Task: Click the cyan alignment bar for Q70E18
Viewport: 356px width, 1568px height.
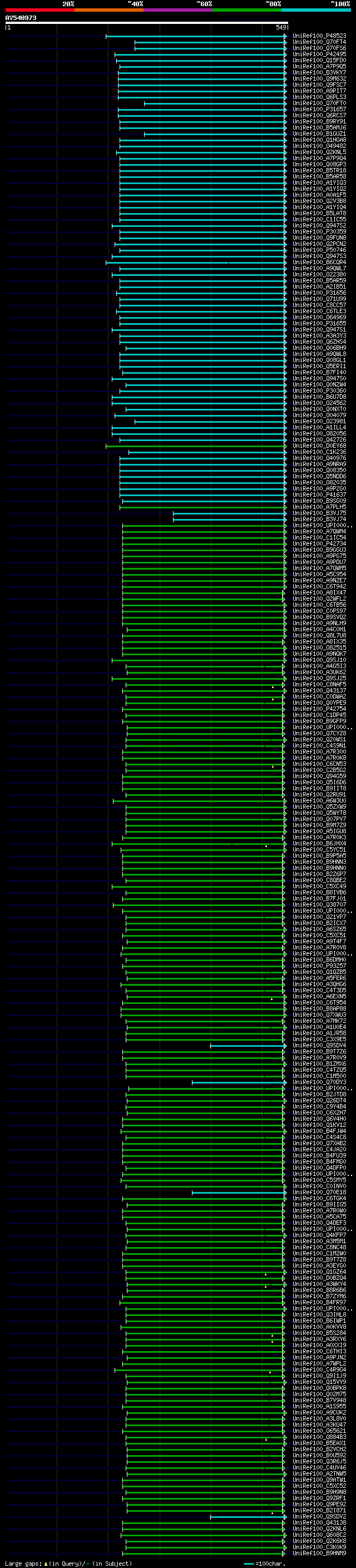Action: [x=239, y=1193]
